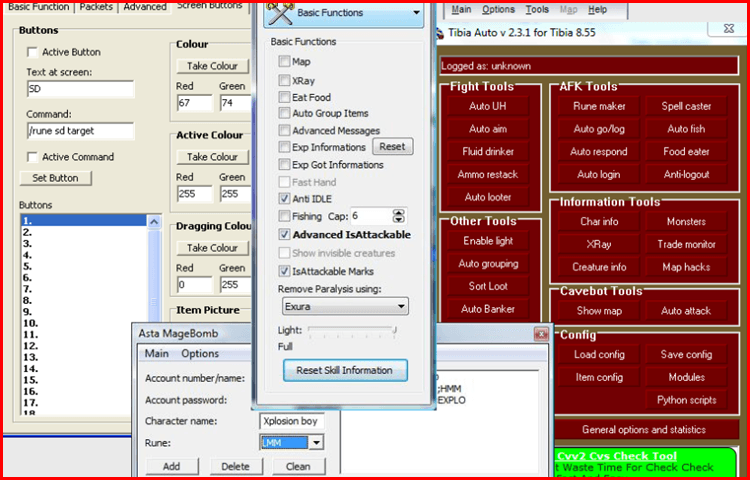Expand the Basic Functions header dropdown

click(416, 13)
